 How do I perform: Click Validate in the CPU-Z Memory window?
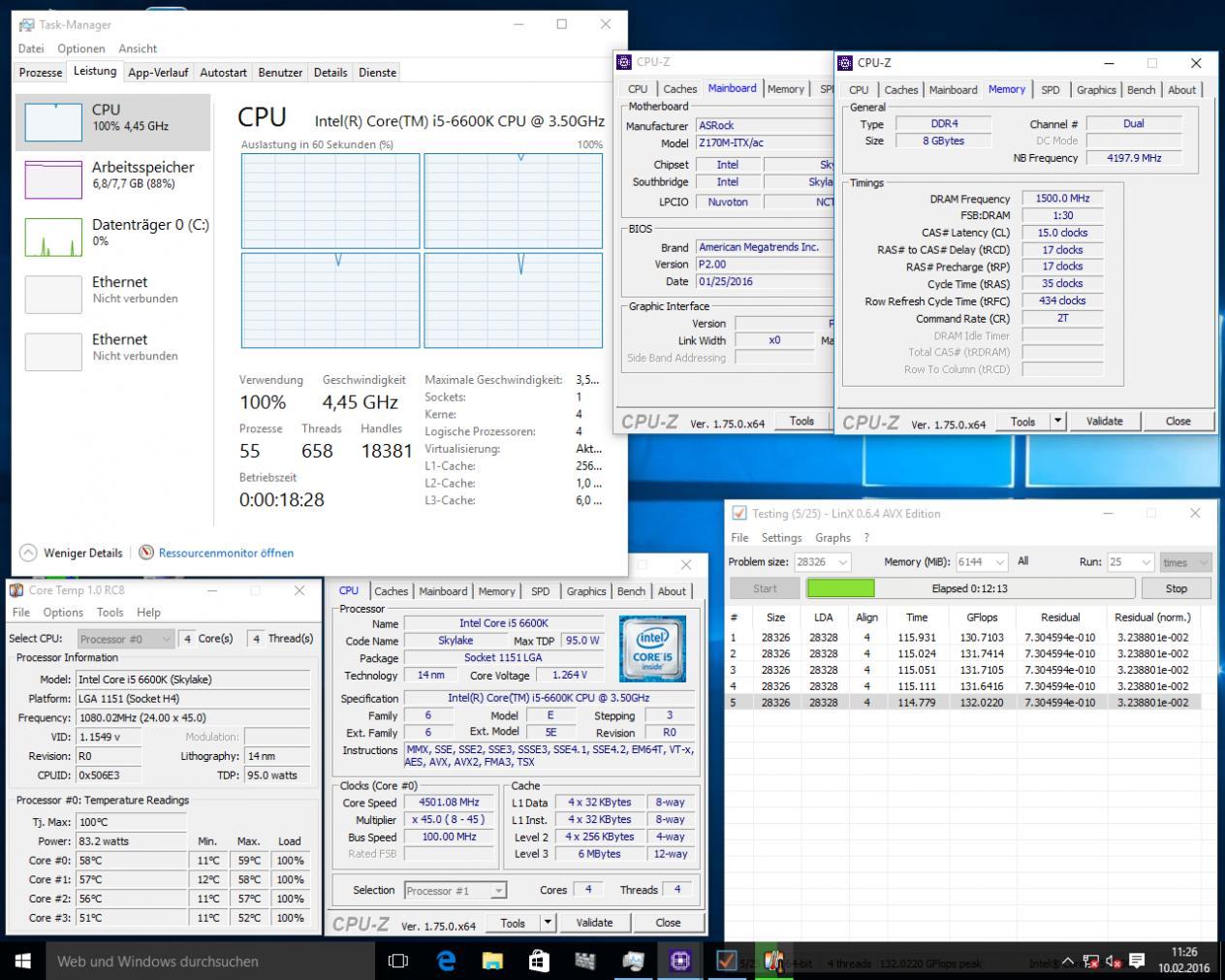point(1104,421)
